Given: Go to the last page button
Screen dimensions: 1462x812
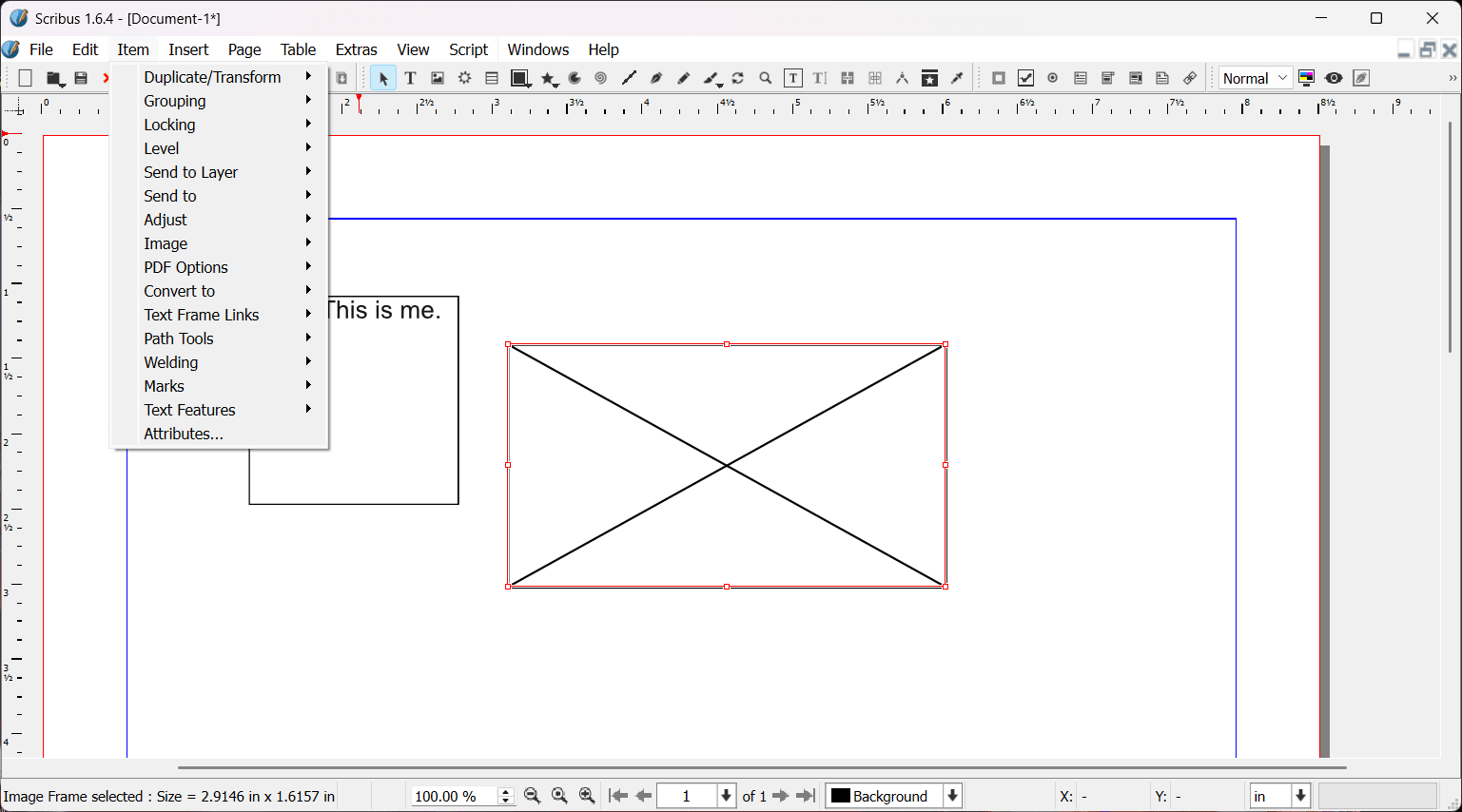Looking at the screenshot, I should (807, 796).
